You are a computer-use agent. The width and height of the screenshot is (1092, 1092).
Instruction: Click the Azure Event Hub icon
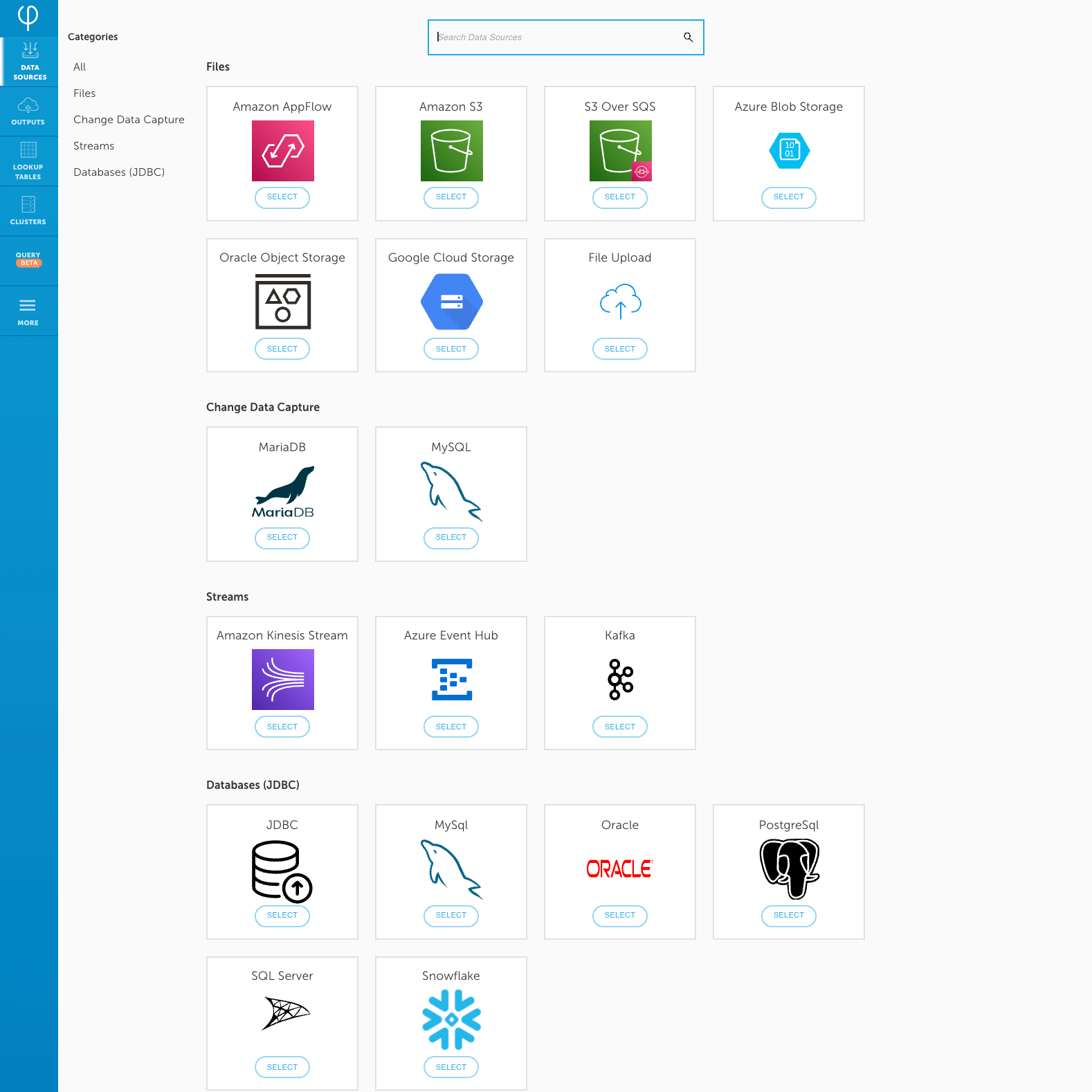pos(452,680)
